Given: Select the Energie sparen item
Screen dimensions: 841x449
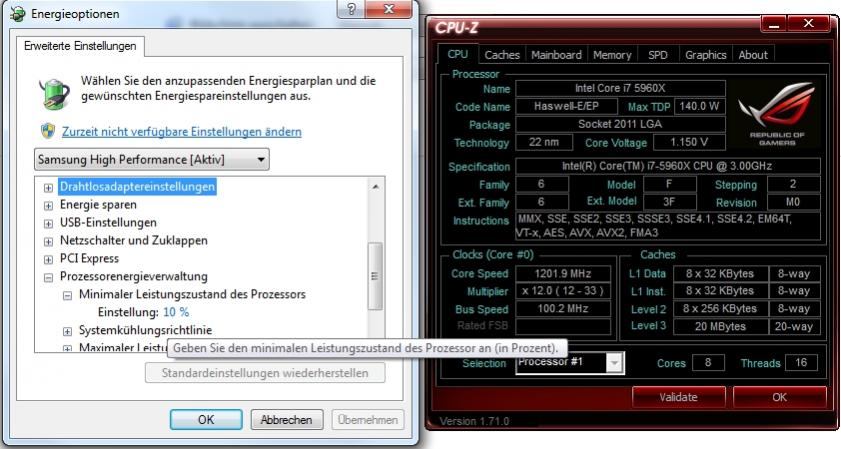Looking at the screenshot, I should 98,204.
